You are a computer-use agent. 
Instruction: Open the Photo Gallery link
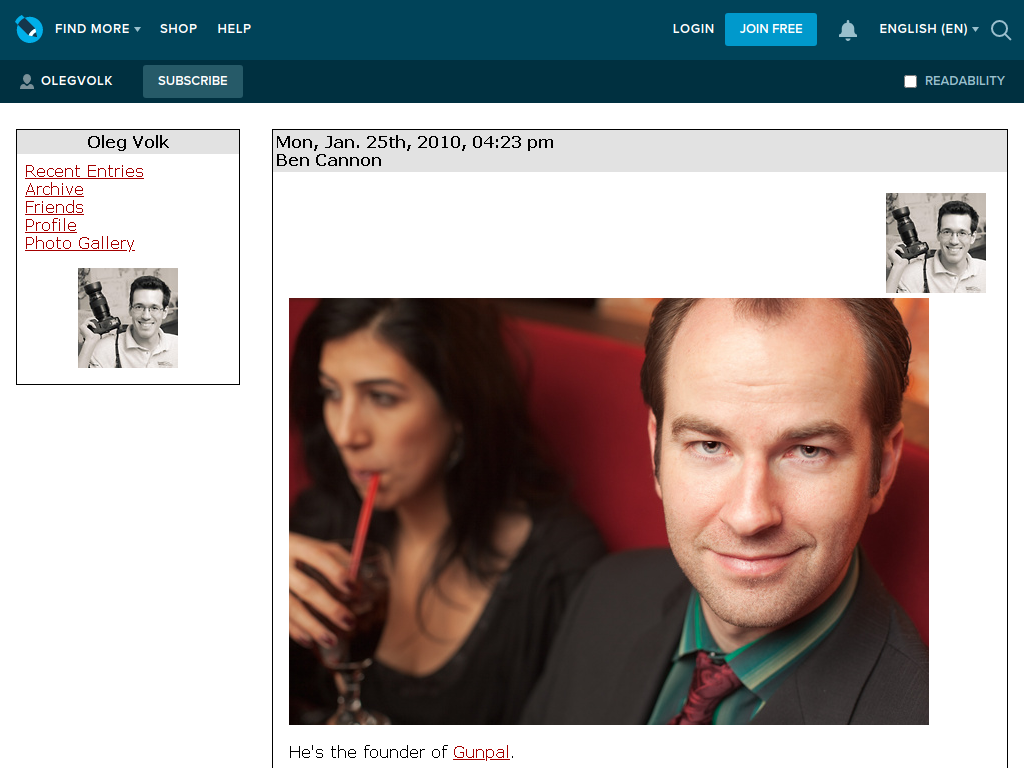(x=80, y=244)
